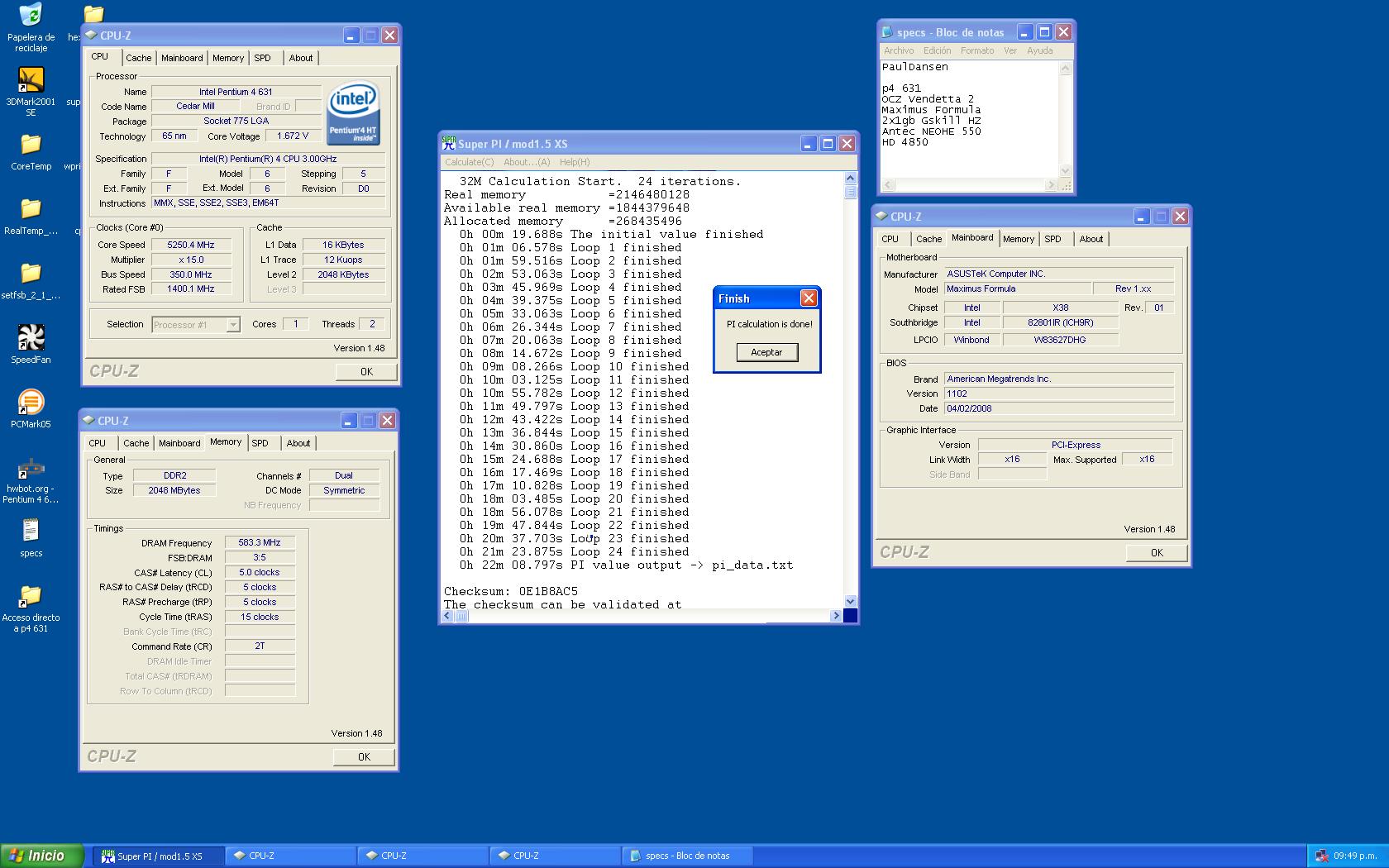This screenshot has width=1389, height=868.
Task: Click the Loop 24 finished line
Action: 575,552
